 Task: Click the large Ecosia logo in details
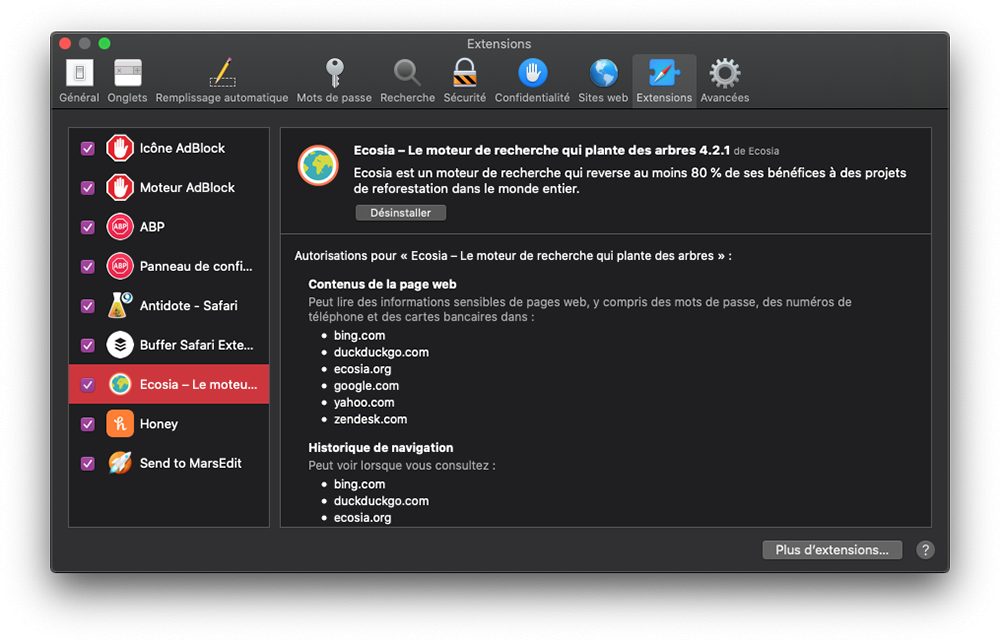318,166
